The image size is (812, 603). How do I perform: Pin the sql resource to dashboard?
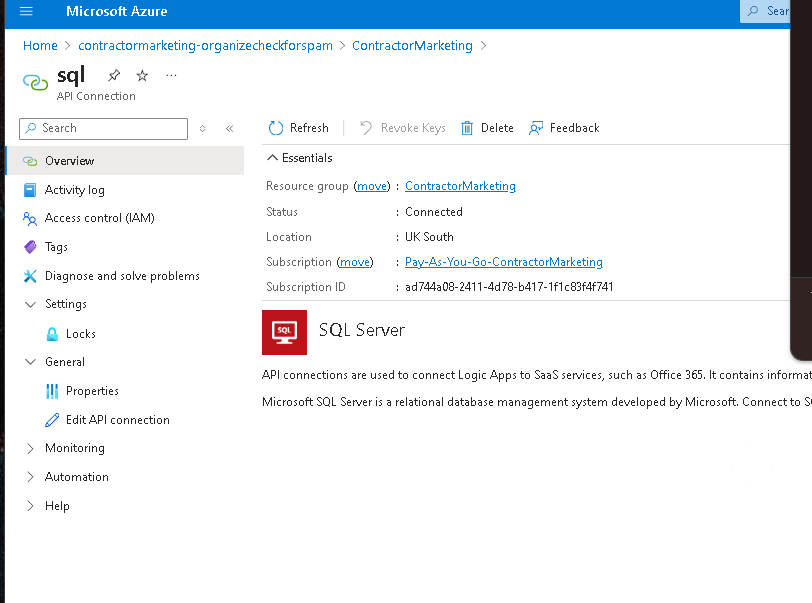114,76
